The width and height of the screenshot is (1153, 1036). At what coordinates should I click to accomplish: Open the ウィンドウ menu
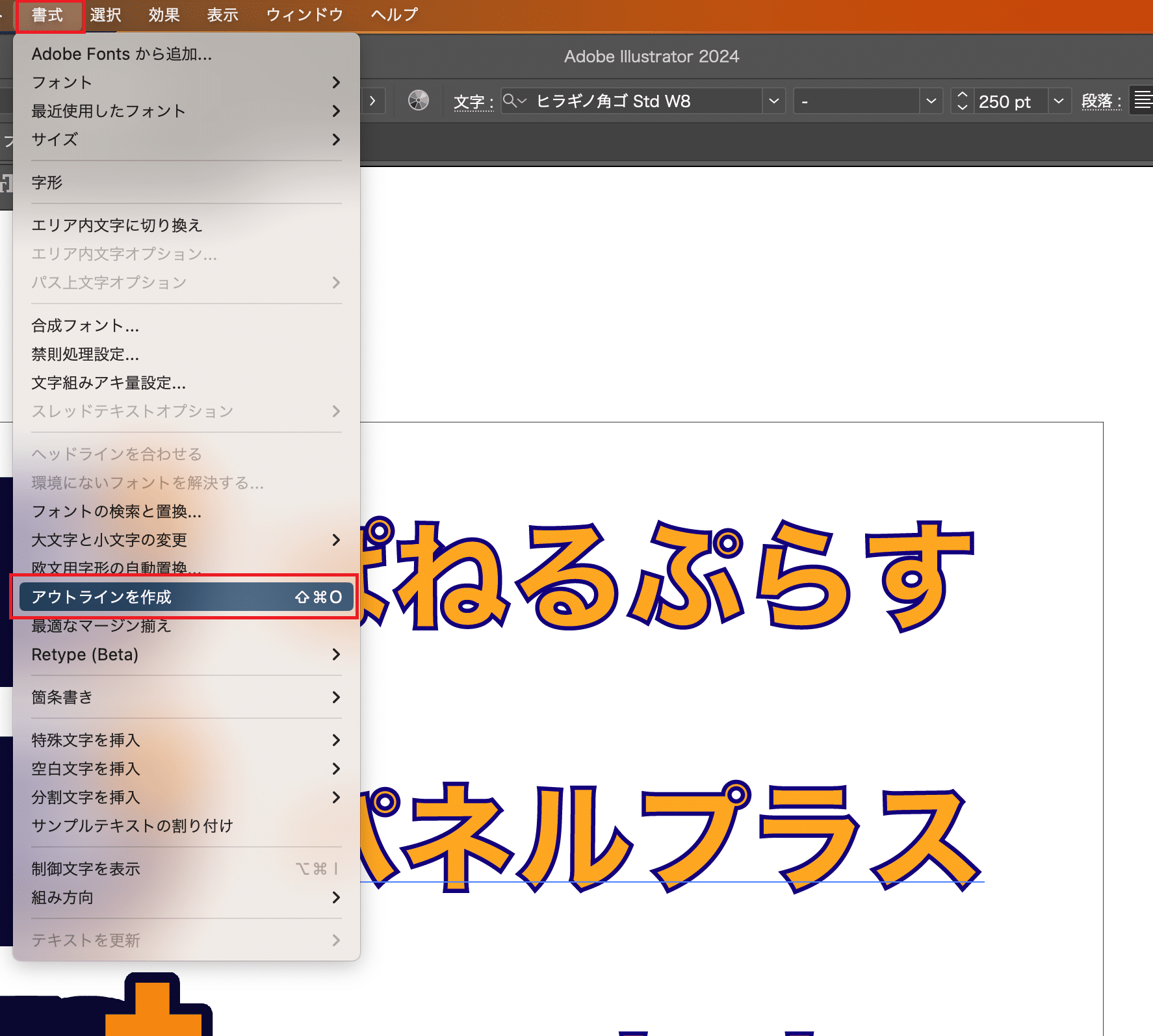point(304,15)
